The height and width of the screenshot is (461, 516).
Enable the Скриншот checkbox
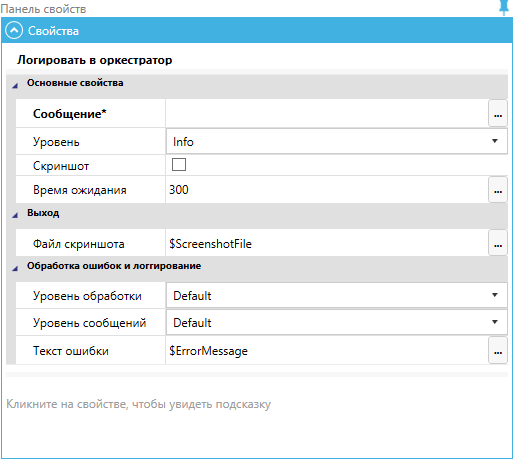(179, 165)
